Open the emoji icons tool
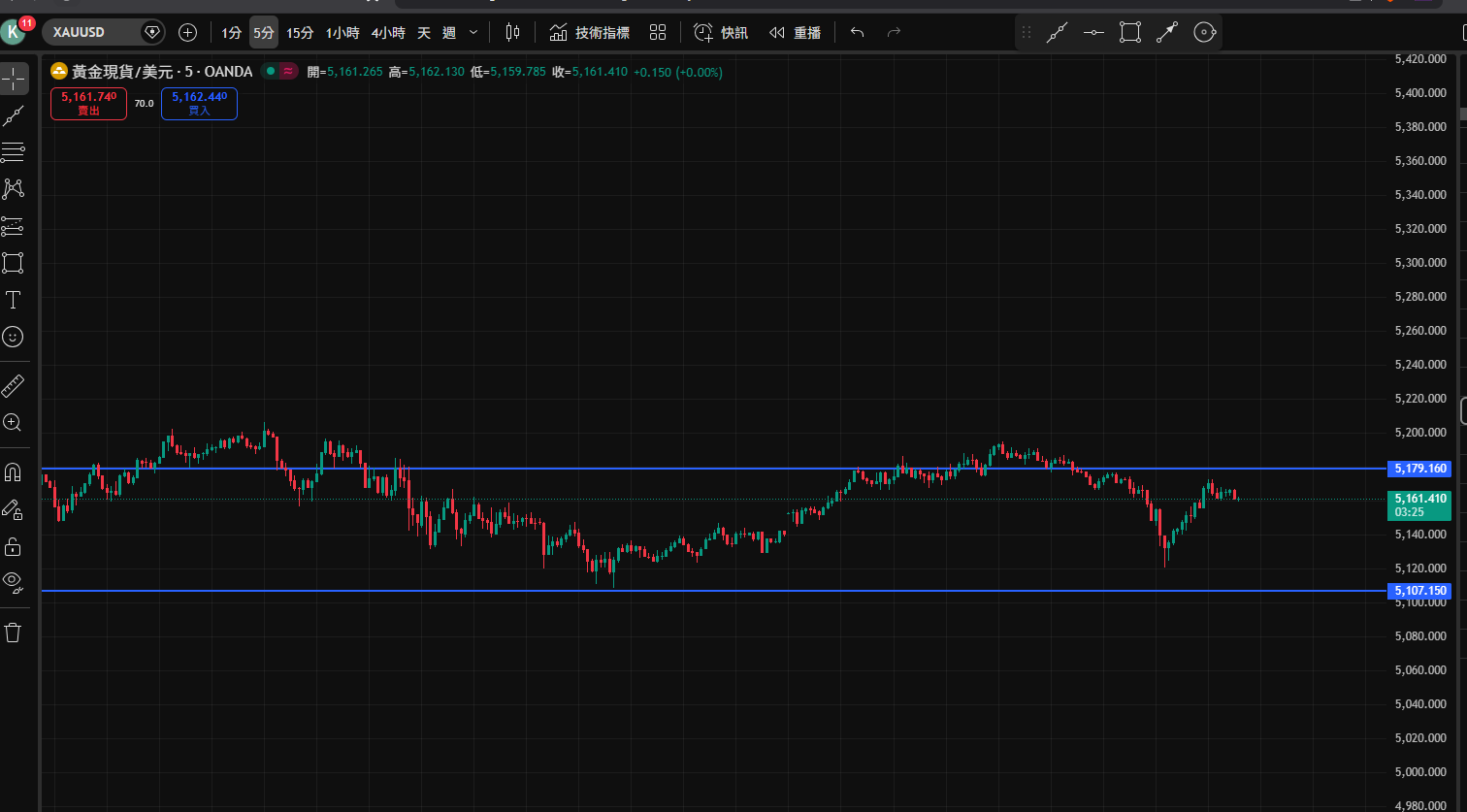The image size is (1467, 812). [x=14, y=337]
